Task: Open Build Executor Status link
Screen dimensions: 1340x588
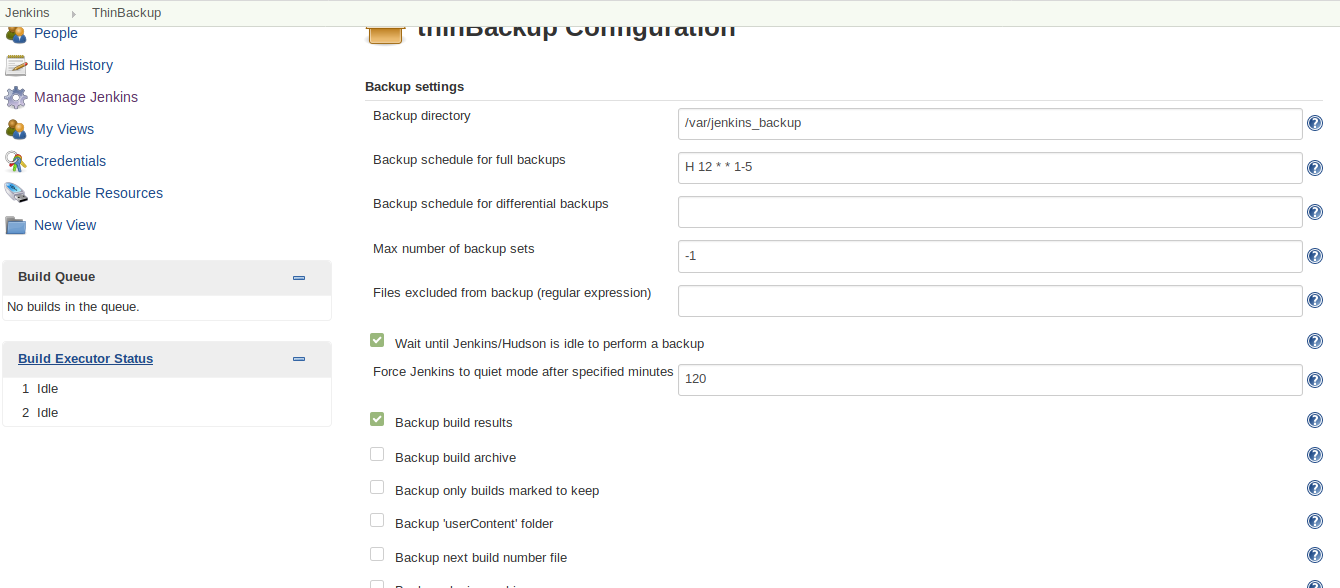Action: 86,358
